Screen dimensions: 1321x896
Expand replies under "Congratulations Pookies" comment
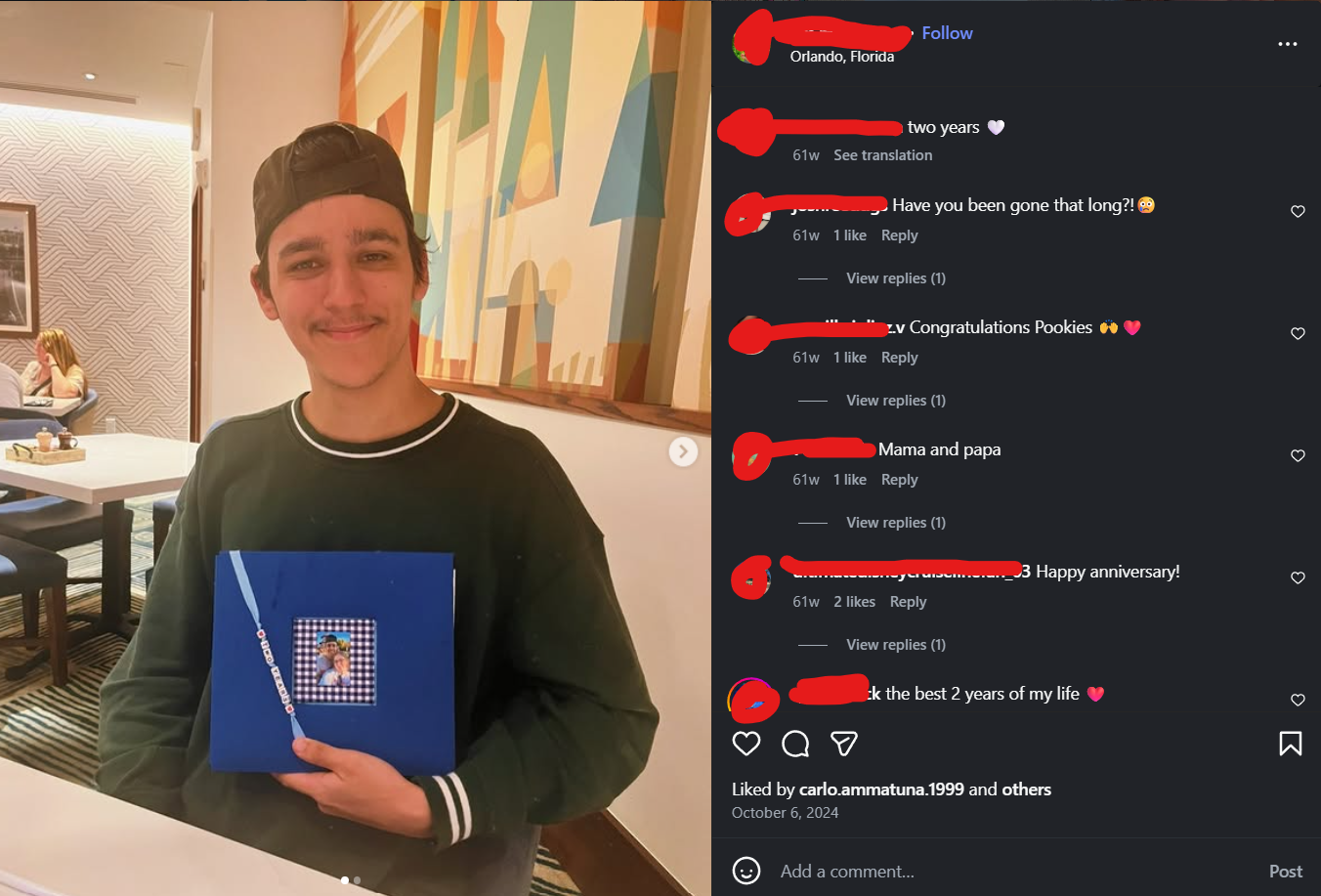pos(896,401)
